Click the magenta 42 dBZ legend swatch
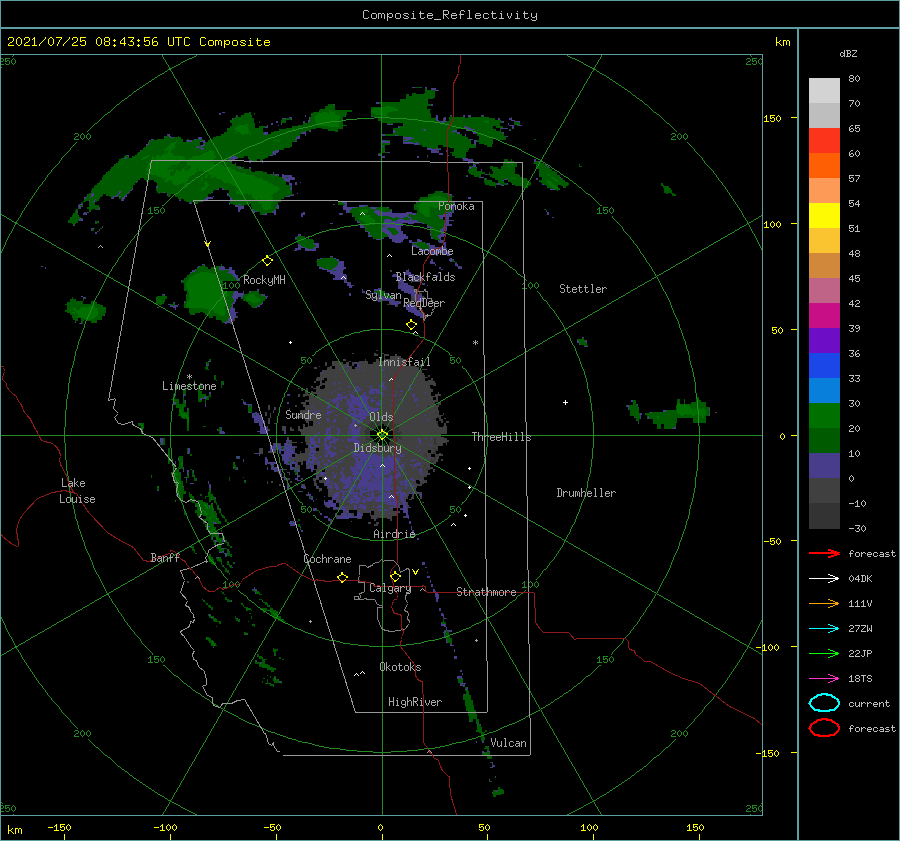The width and height of the screenshot is (900, 841). pos(824,315)
